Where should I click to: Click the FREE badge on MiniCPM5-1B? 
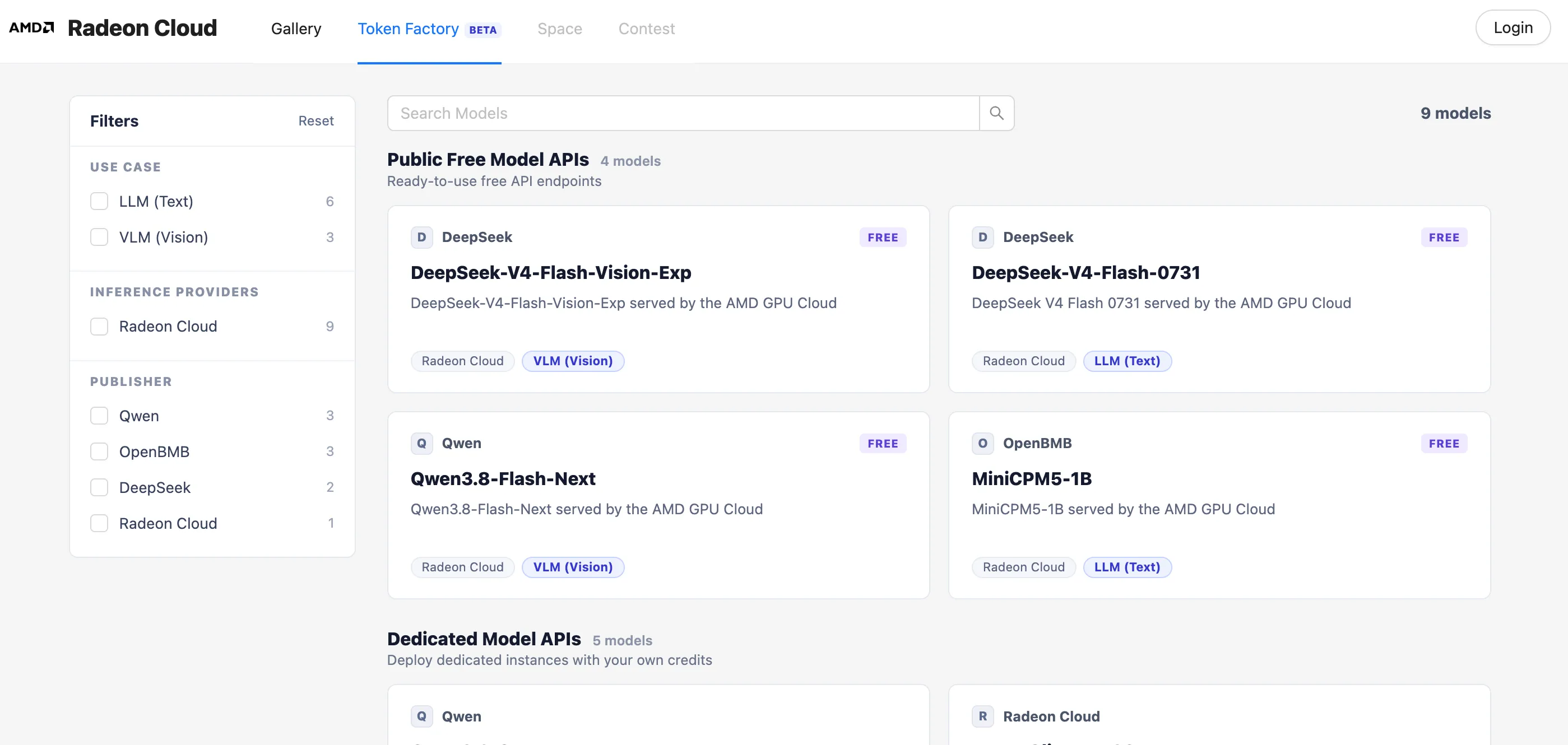1444,444
